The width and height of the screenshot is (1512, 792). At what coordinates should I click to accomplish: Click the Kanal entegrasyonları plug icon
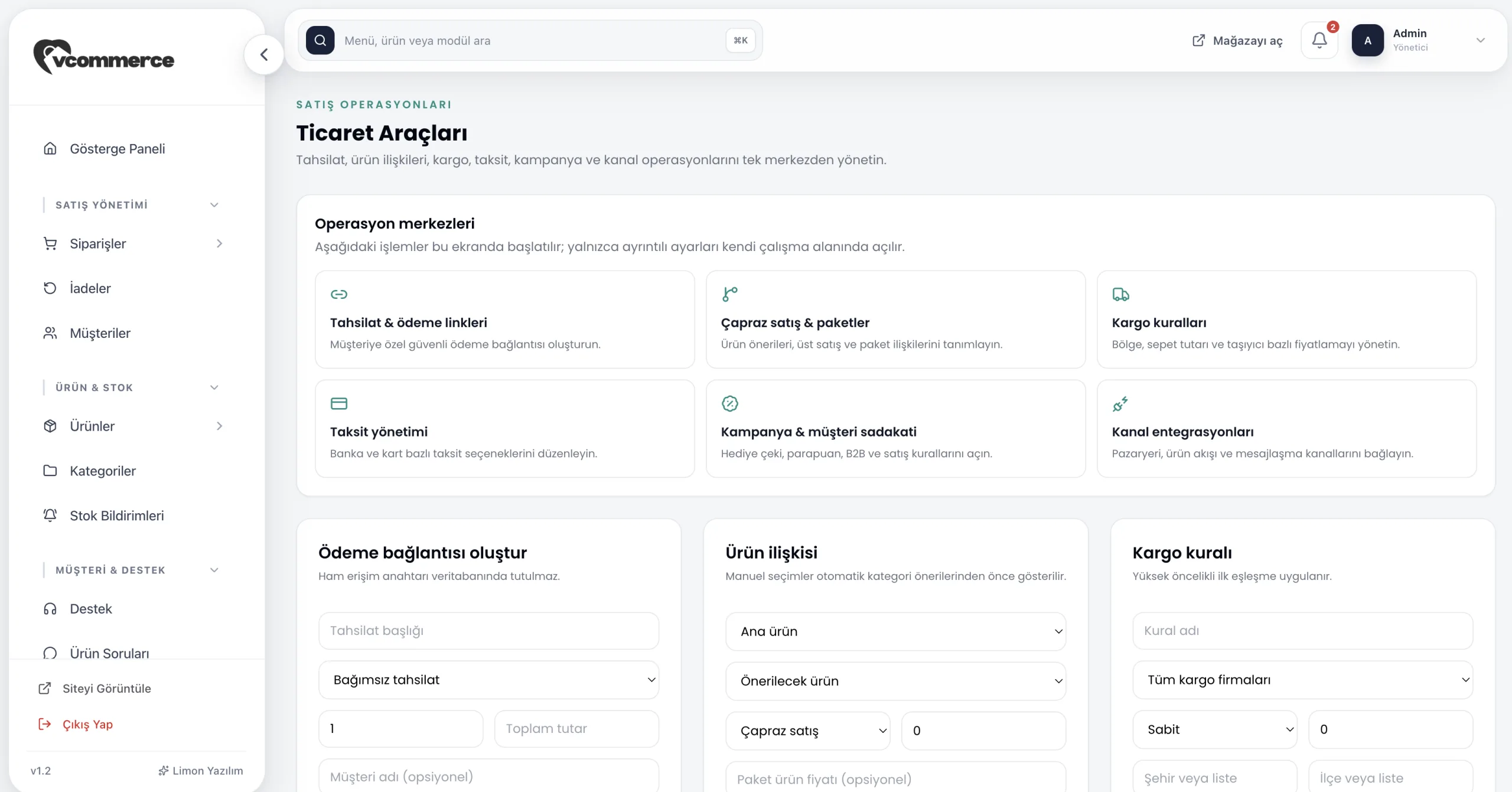point(1120,404)
